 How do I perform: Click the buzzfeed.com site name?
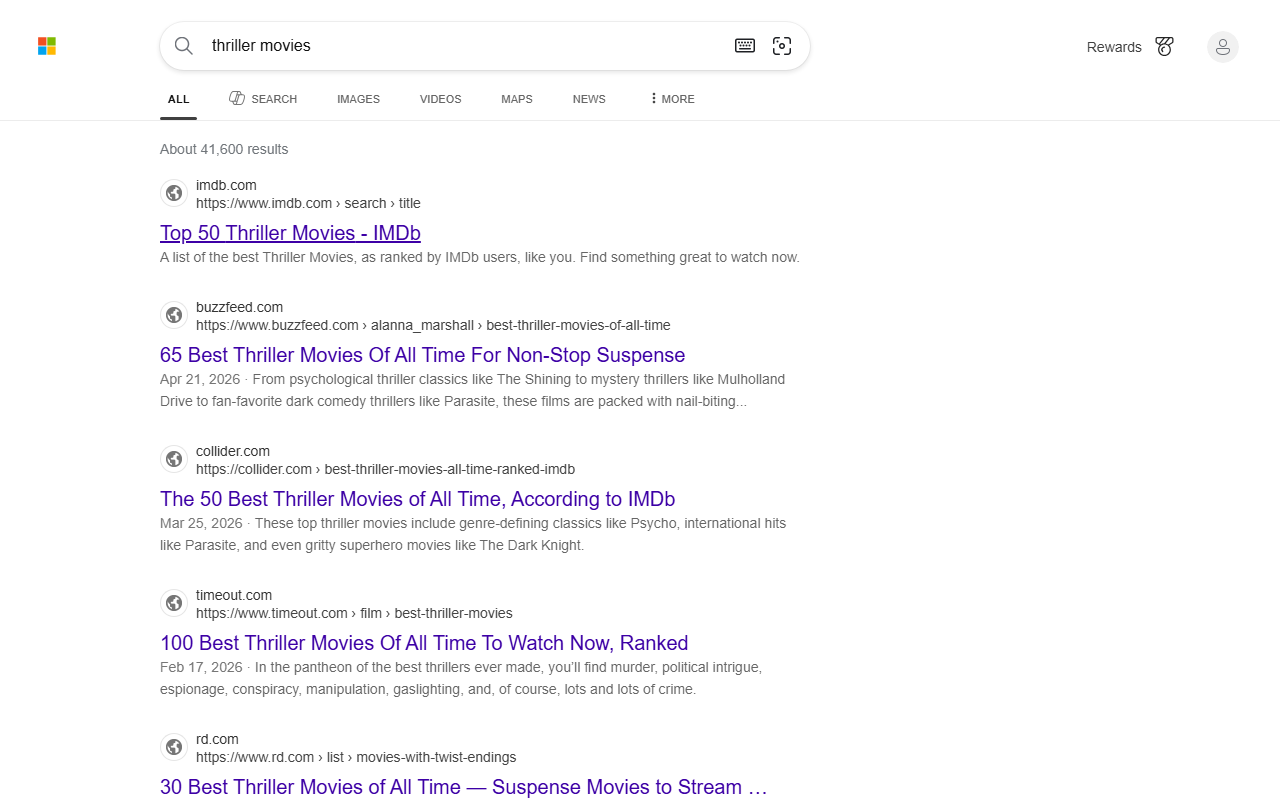coord(239,307)
